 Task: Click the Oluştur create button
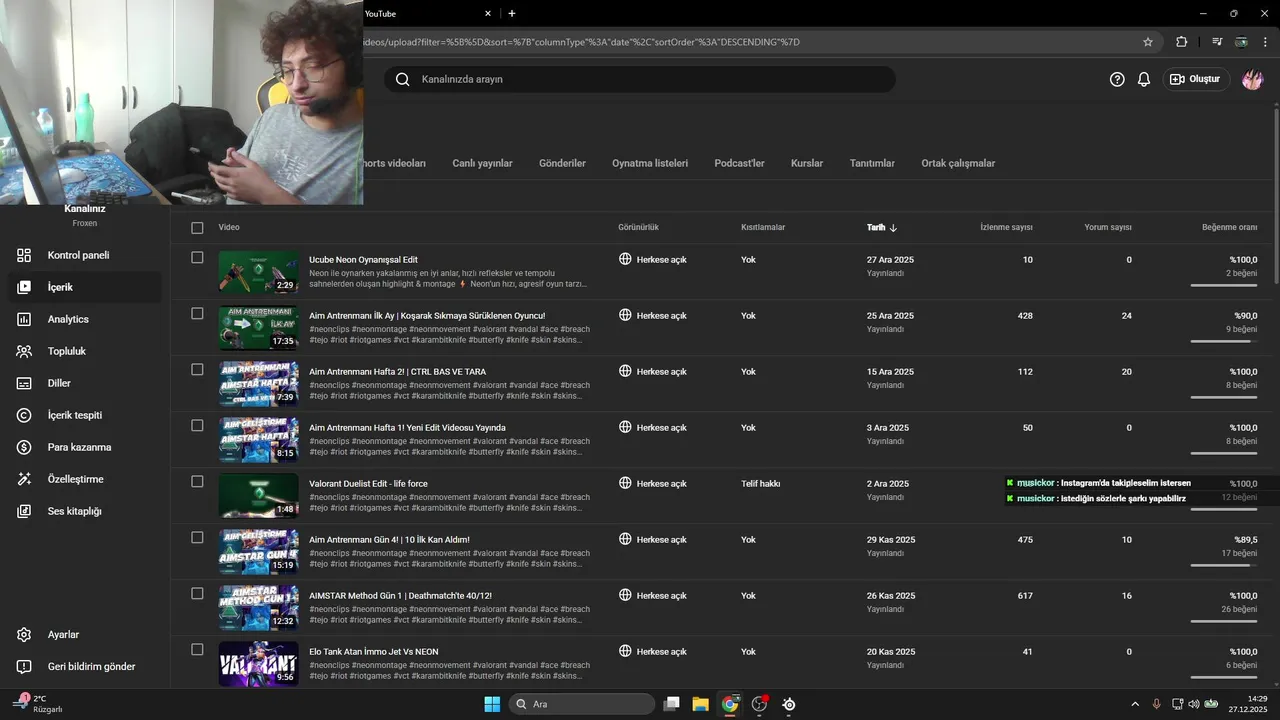[x=1195, y=79]
